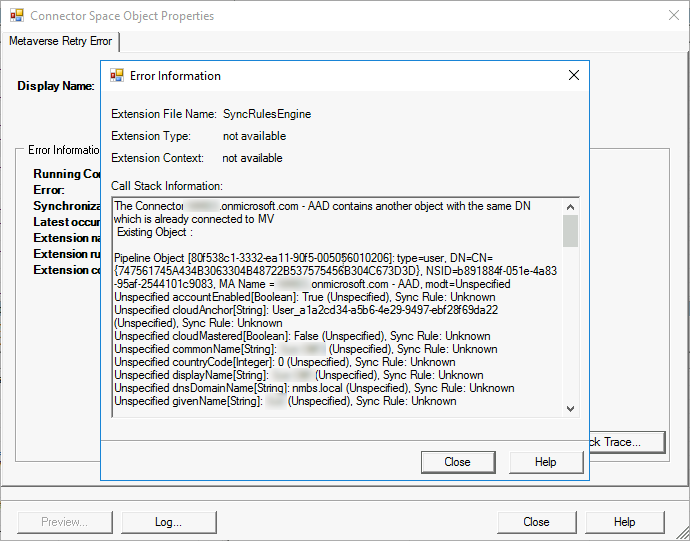Click the 'Latest occur' label behind the dialog
The height and width of the screenshot is (541, 690).
(x=67, y=222)
